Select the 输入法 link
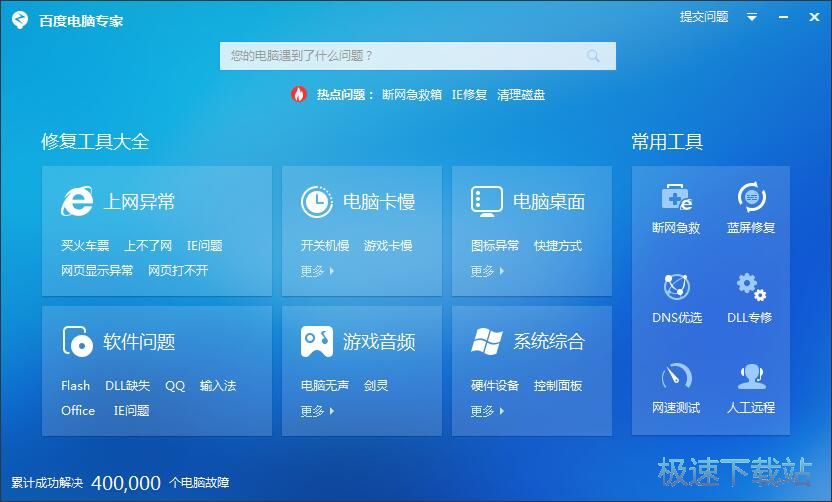The height and width of the screenshot is (502, 832). pyautogui.click(x=218, y=386)
